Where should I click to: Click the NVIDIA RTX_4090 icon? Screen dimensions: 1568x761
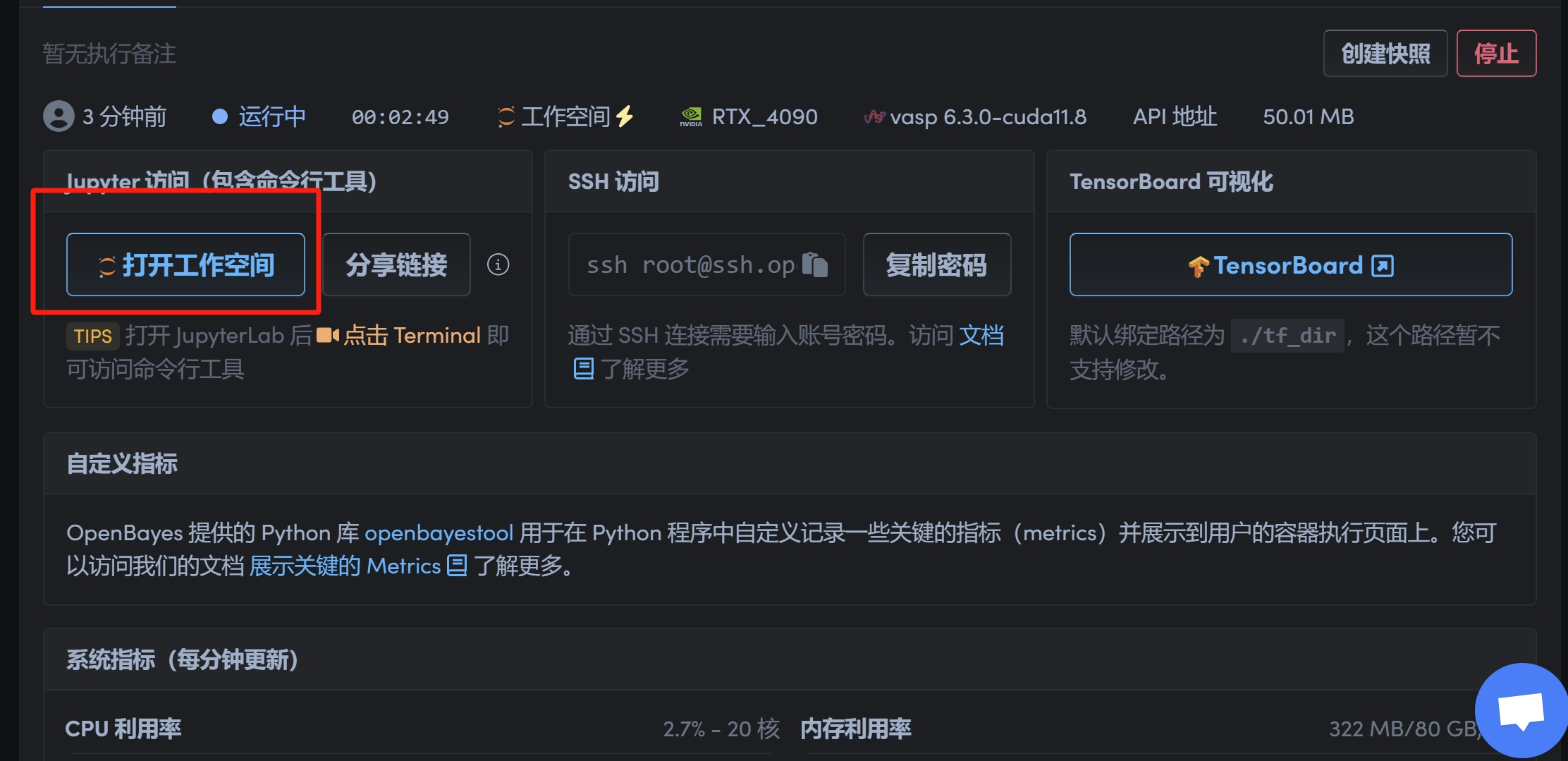pyautogui.click(x=691, y=116)
